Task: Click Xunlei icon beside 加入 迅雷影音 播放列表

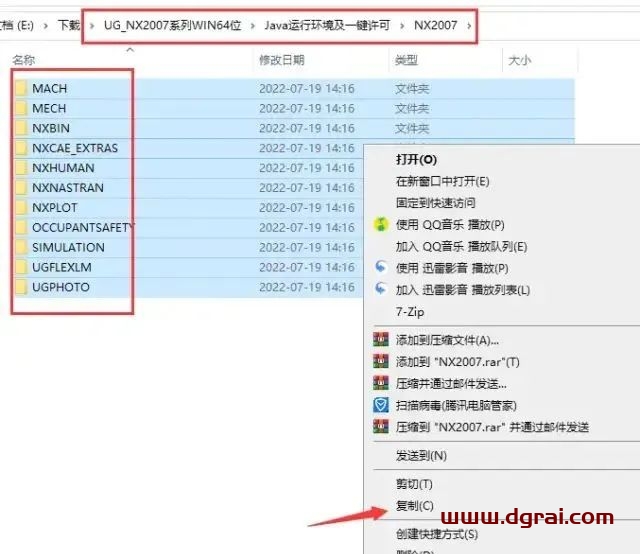Action: [x=381, y=289]
